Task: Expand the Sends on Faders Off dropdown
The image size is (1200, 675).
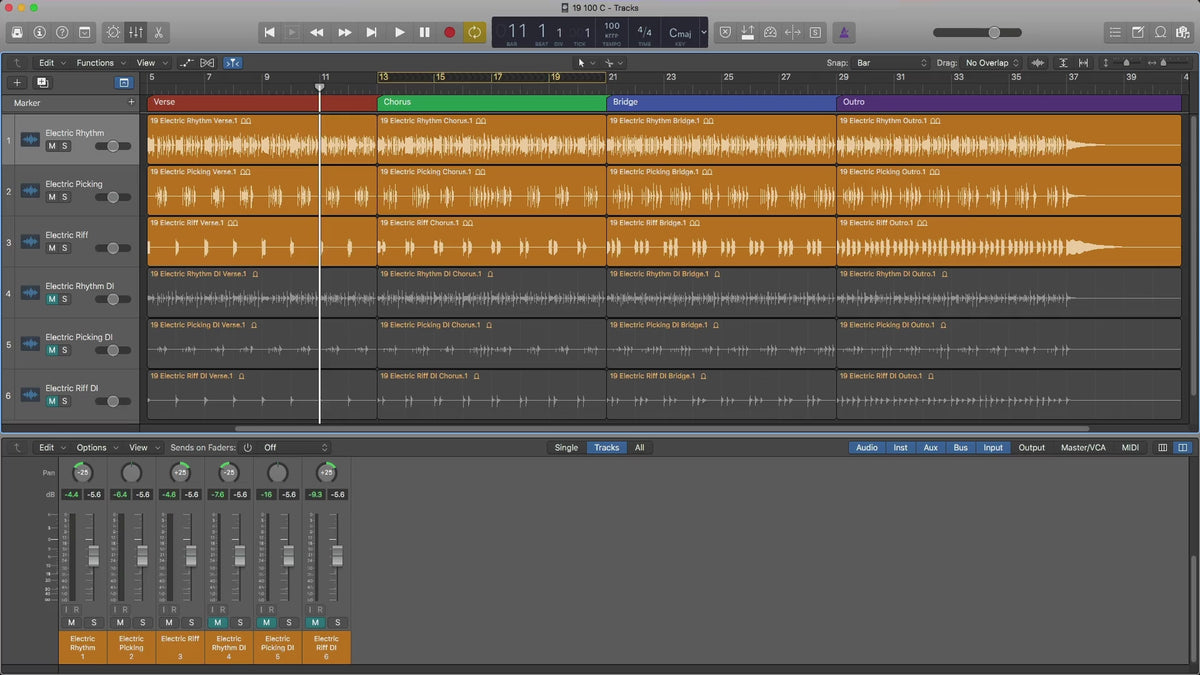Action: [x=295, y=448]
